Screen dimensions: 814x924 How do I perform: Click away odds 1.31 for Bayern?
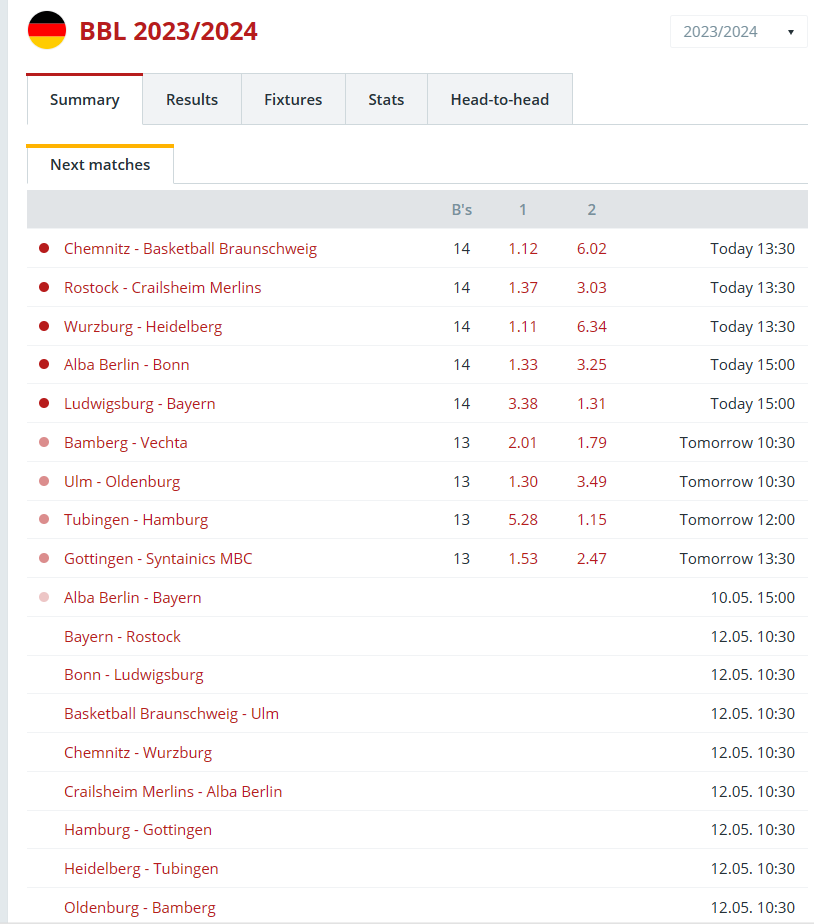pos(591,404)
